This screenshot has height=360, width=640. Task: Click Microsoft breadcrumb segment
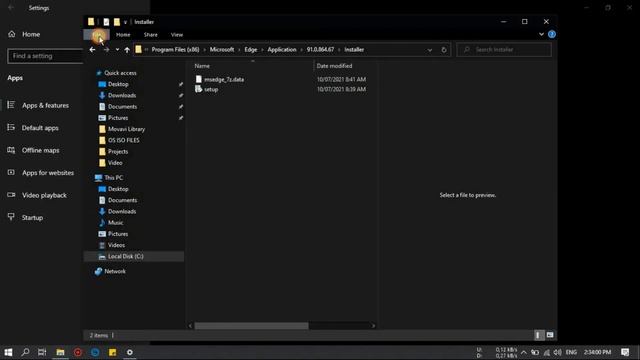[x=222, y=49]
